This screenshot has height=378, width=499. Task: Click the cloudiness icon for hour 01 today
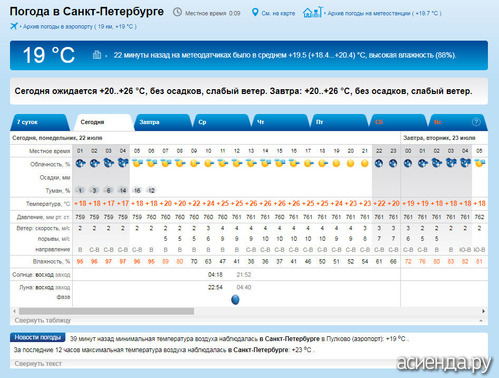[x=80, y=163]
